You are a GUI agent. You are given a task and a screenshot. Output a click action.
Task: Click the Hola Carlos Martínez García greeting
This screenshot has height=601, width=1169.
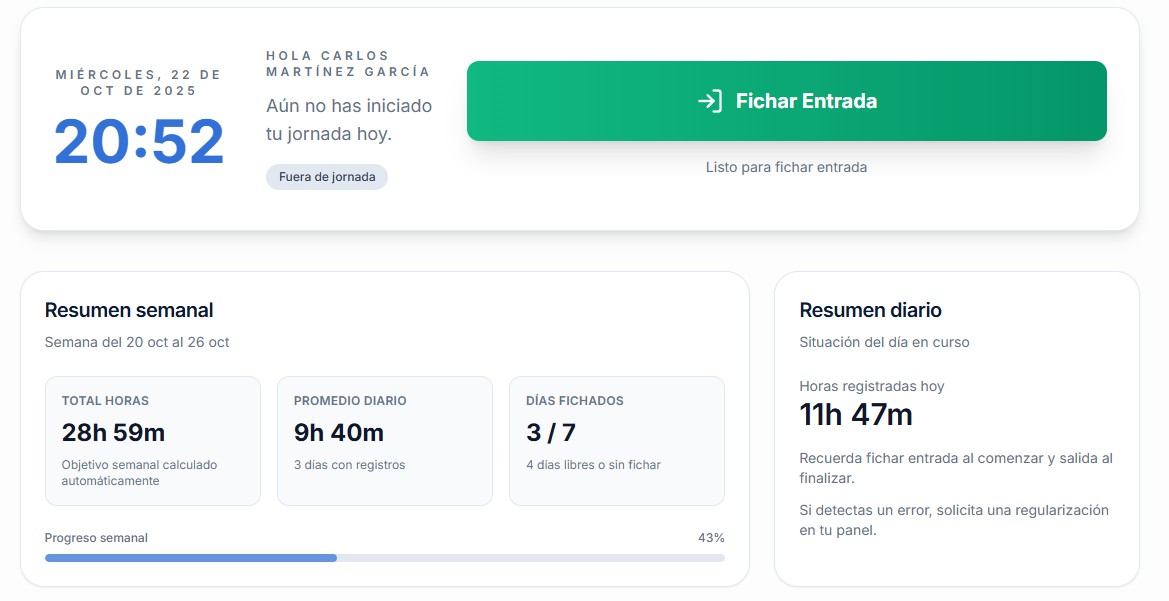click(348, 64)
